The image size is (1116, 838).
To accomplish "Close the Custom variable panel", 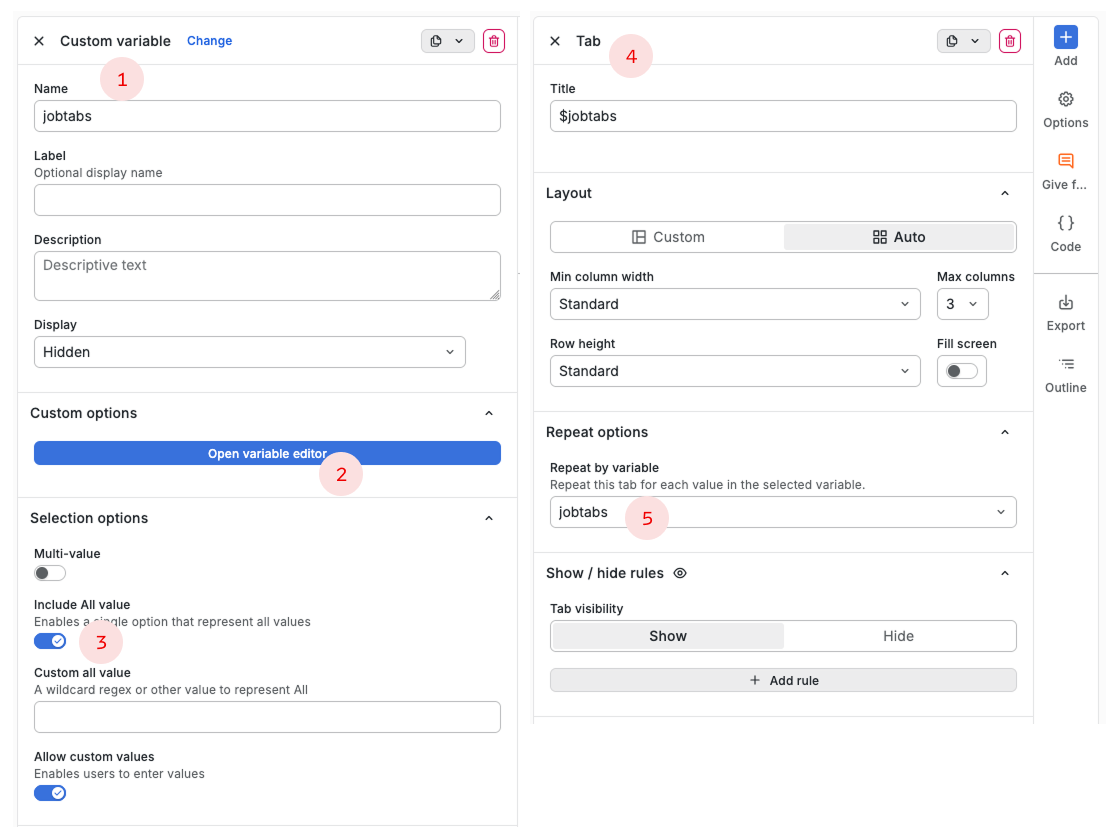I will tap(39, 41).
